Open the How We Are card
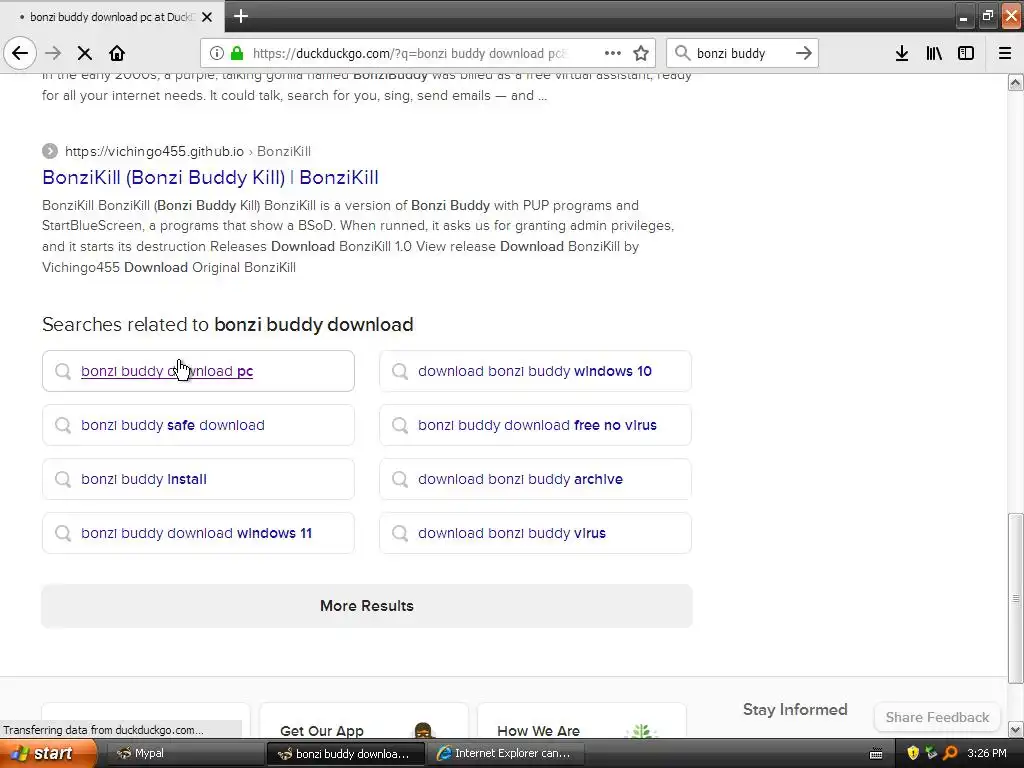The width and height of the screenshot is (1024, 768). click(x=581, y=720)
